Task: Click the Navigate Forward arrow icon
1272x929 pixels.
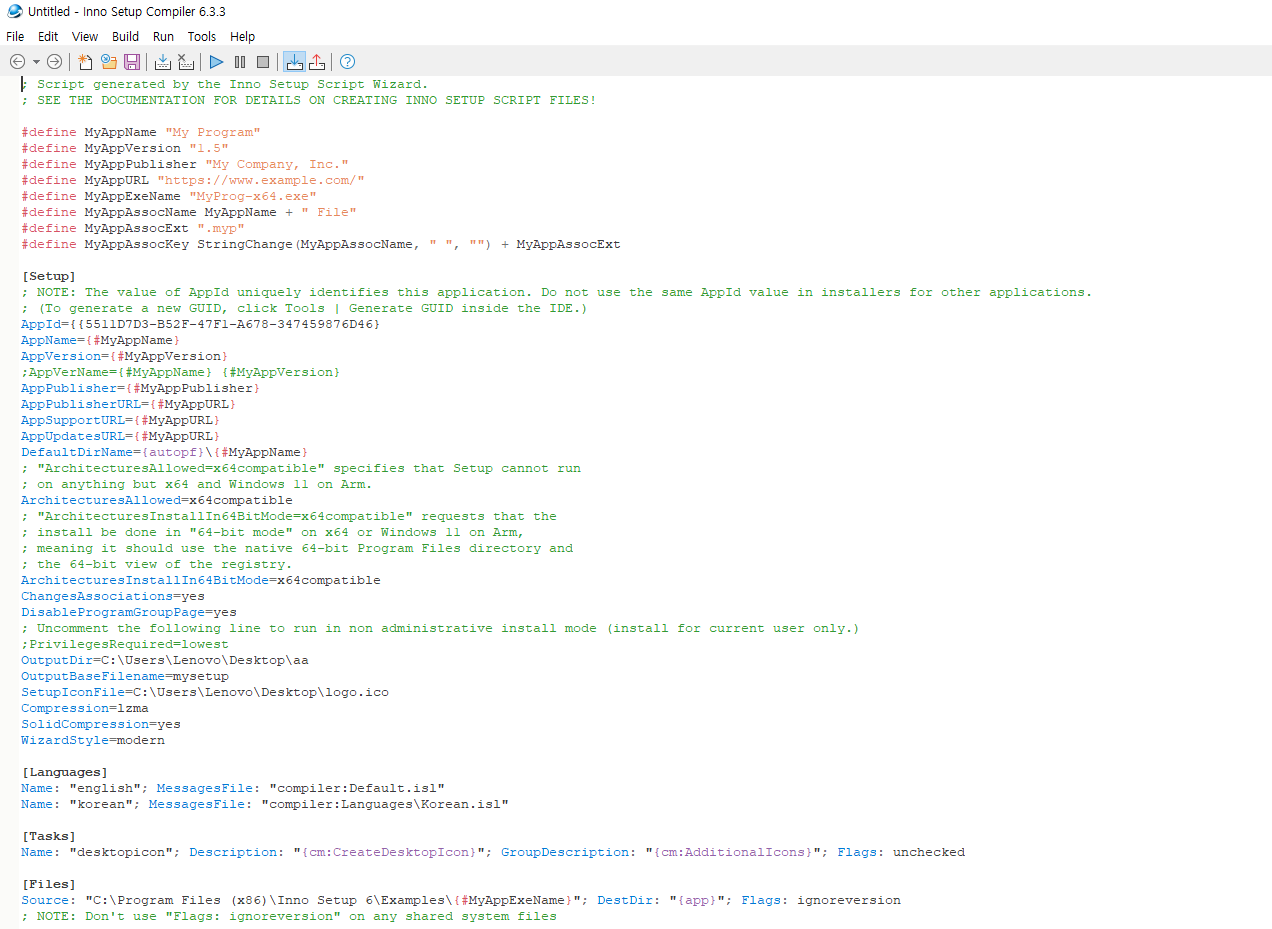Action: [54, 62]
